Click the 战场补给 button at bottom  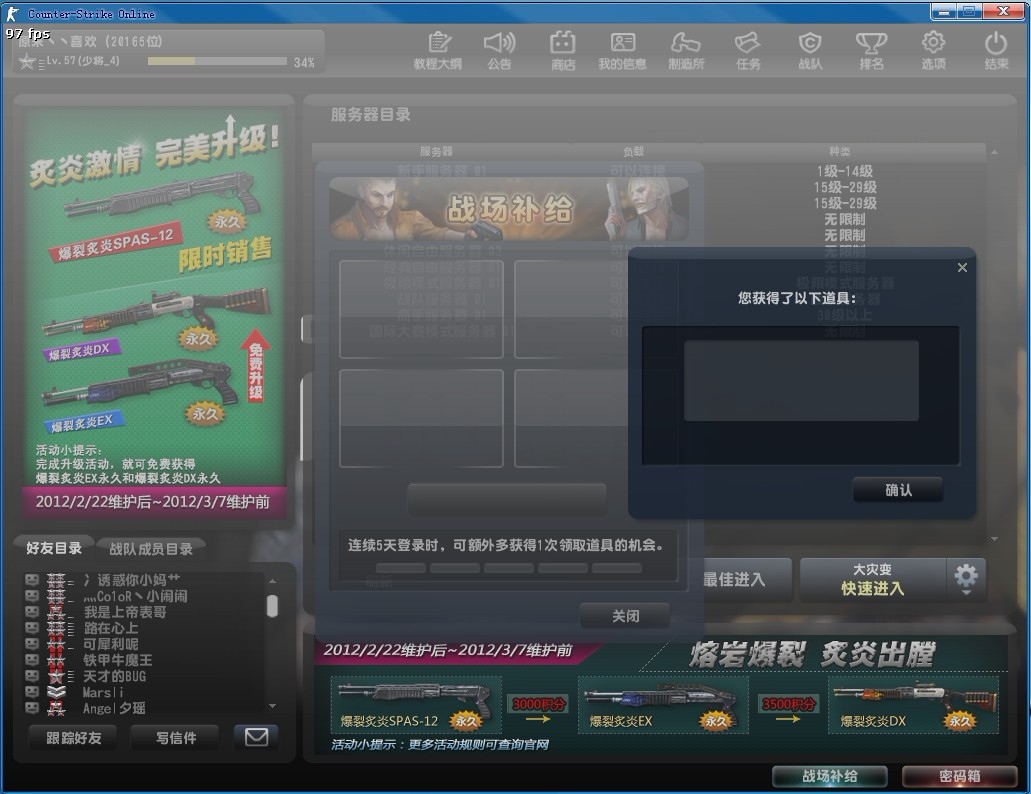coord(830,776)
